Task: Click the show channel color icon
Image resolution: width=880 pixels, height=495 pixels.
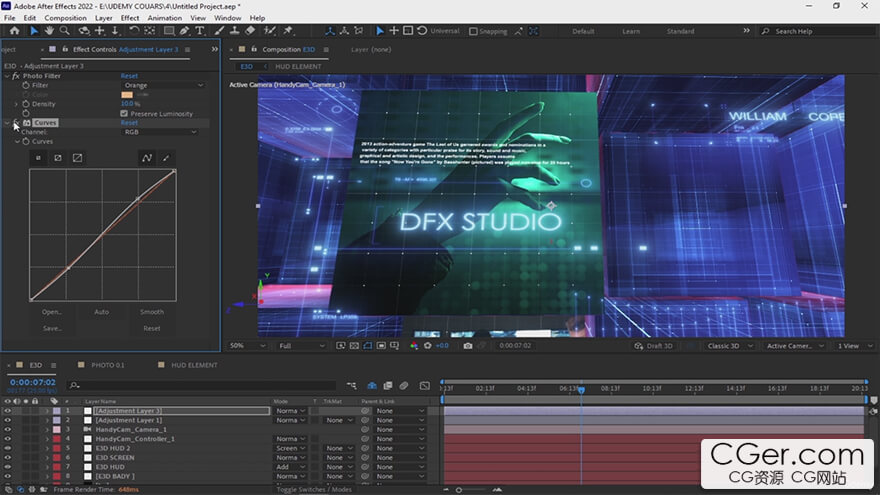Action: [x=414, y=346]
